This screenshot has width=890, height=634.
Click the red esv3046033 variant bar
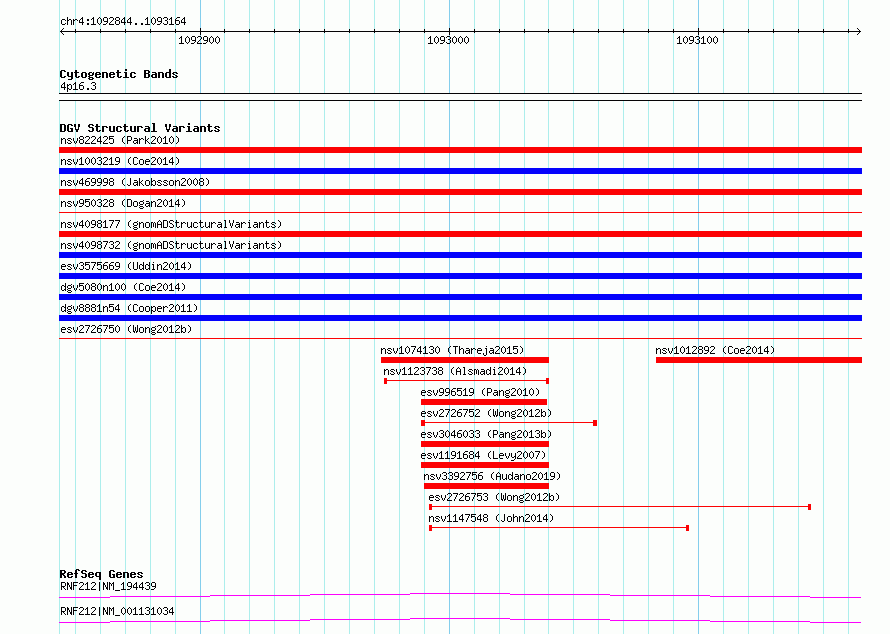[x=485, y=444]
